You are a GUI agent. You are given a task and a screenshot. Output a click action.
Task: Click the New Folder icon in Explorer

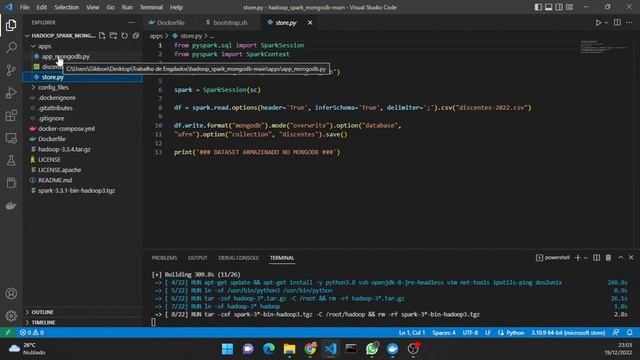pyautogui.click(x=113, y=36)
